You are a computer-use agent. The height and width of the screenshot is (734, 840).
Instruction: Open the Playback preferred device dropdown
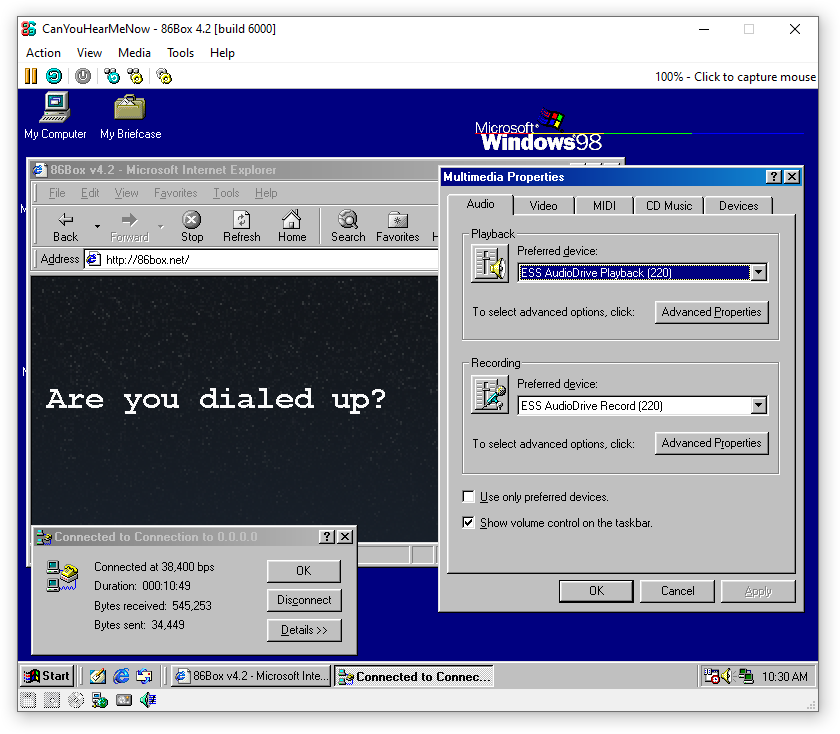click(x=758, y=273)
